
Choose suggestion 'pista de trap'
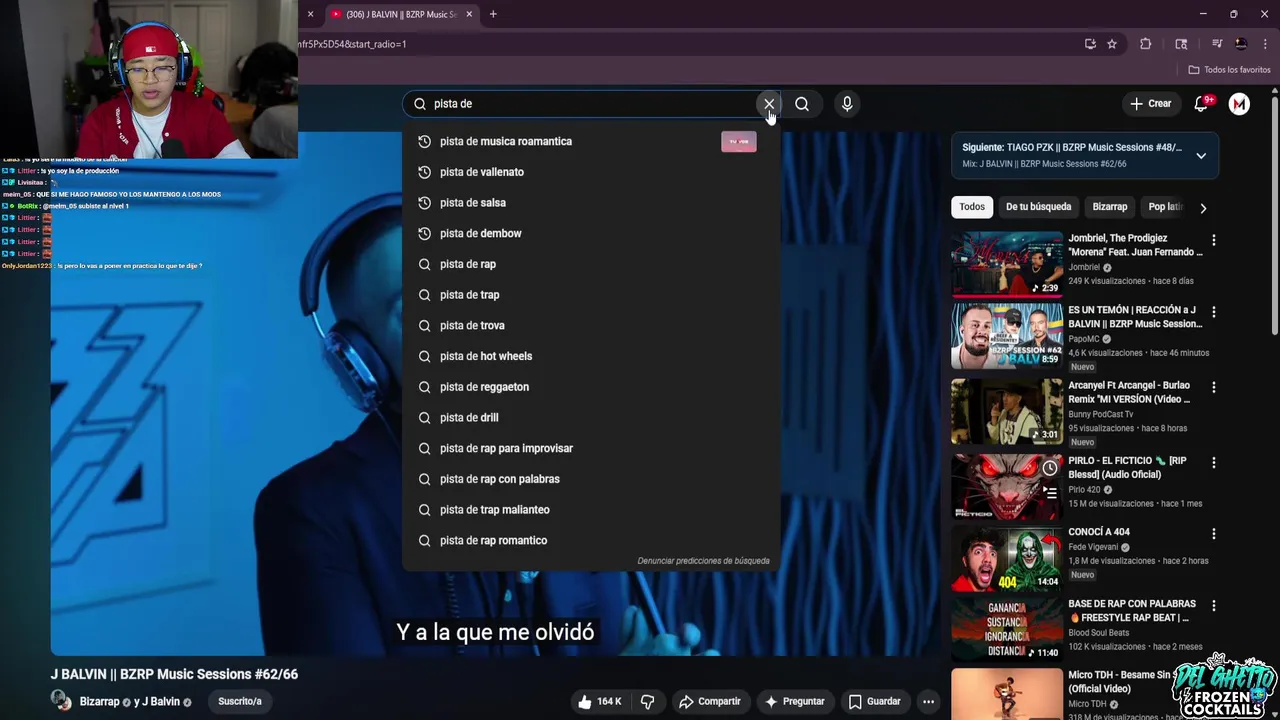[591, 295]
